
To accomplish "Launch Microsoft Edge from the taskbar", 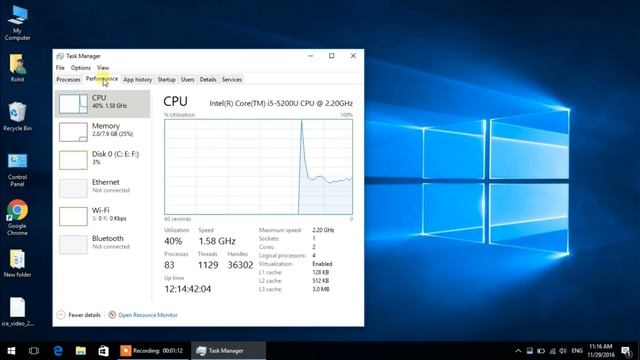I will [58, 351].
